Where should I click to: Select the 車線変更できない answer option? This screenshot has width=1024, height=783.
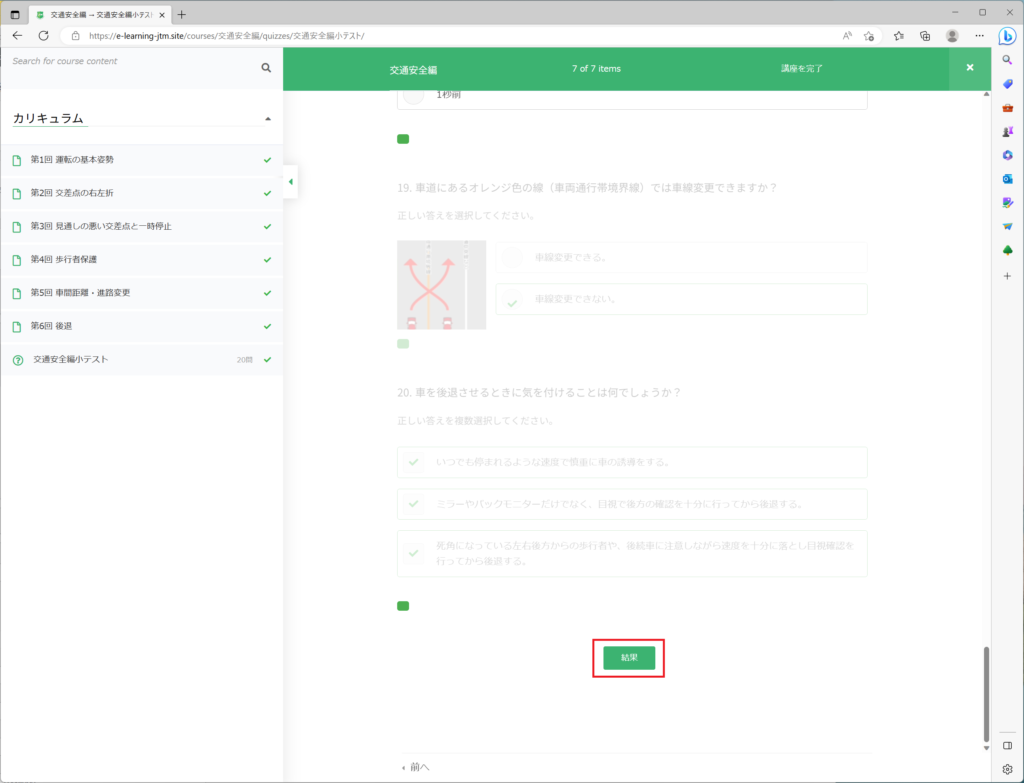512,299
